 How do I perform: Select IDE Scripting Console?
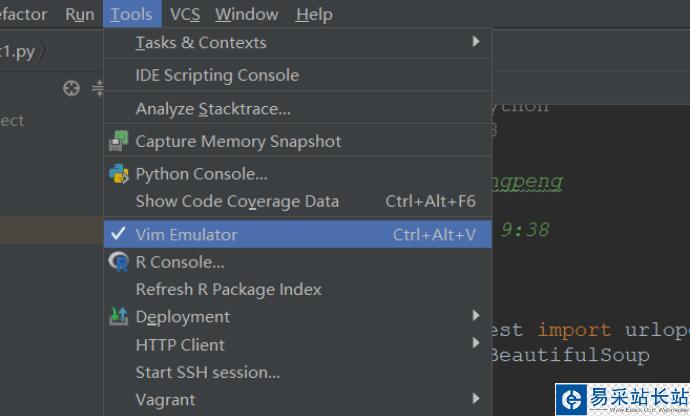pyautogui.click(x=217, y=75)
